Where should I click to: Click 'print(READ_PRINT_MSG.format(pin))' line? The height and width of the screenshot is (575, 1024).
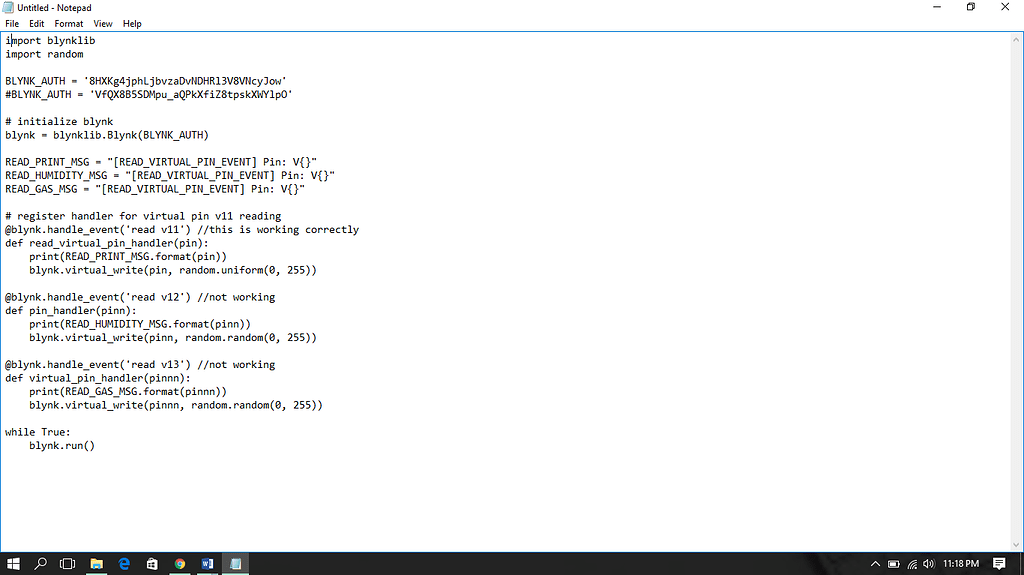pyautogui.click(x=128, y=257)
